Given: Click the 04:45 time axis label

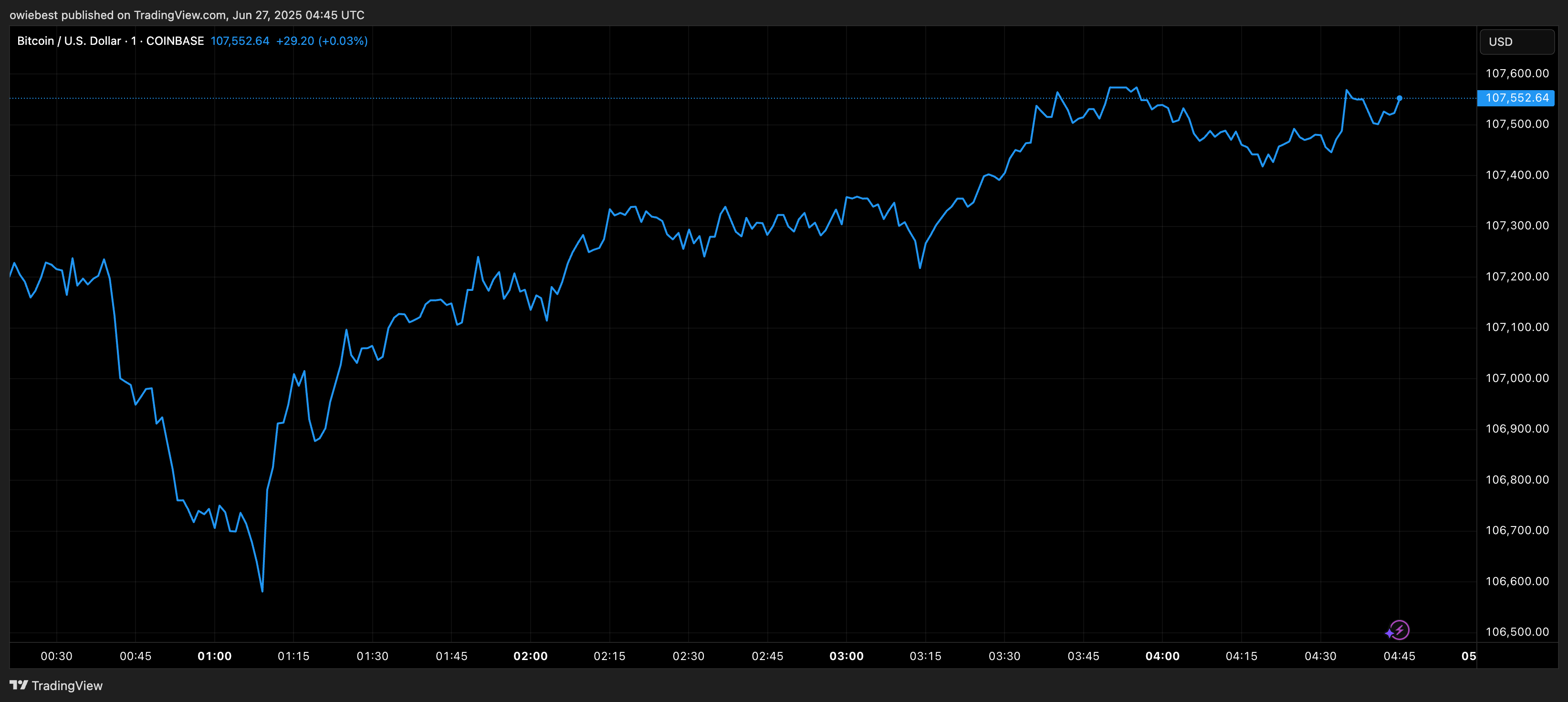Looking at the screenshot, I should tap(1400, 656).
